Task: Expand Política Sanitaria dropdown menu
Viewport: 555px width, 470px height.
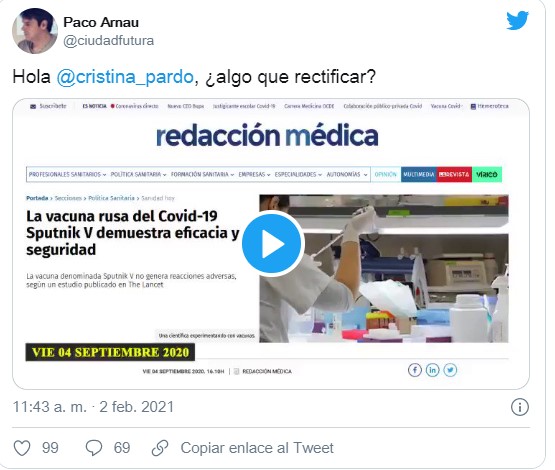Action: click(138, 174)
